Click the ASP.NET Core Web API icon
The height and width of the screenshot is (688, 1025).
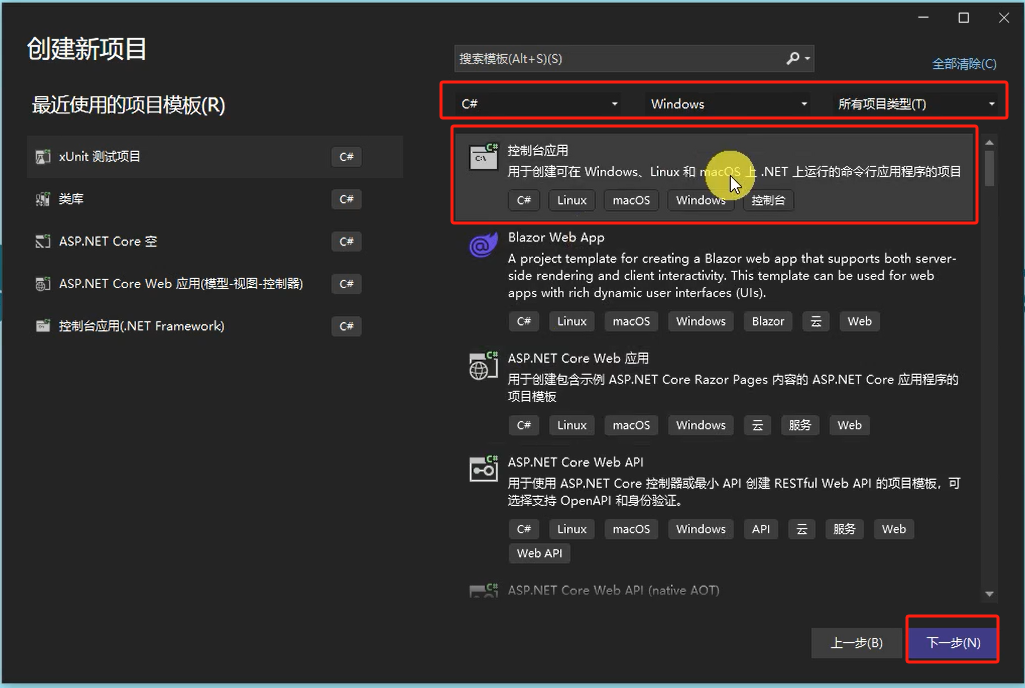[x=483, y=469]
